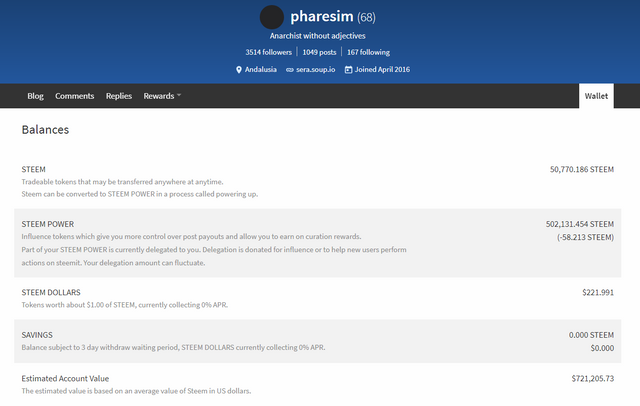
Task: Open the 502,131.454 STEEM power balance menu
Action: point(580,224)
